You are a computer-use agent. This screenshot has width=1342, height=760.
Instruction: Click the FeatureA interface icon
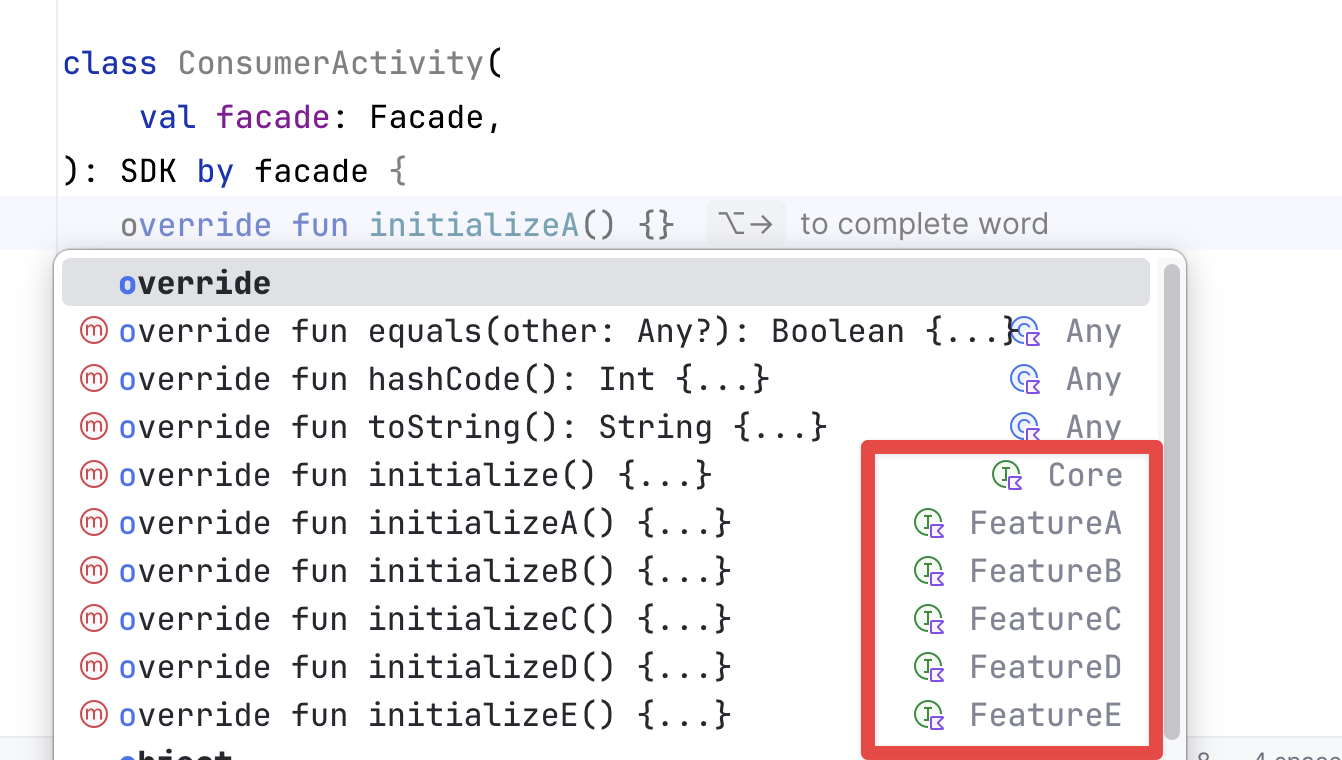tap(929, 523)
